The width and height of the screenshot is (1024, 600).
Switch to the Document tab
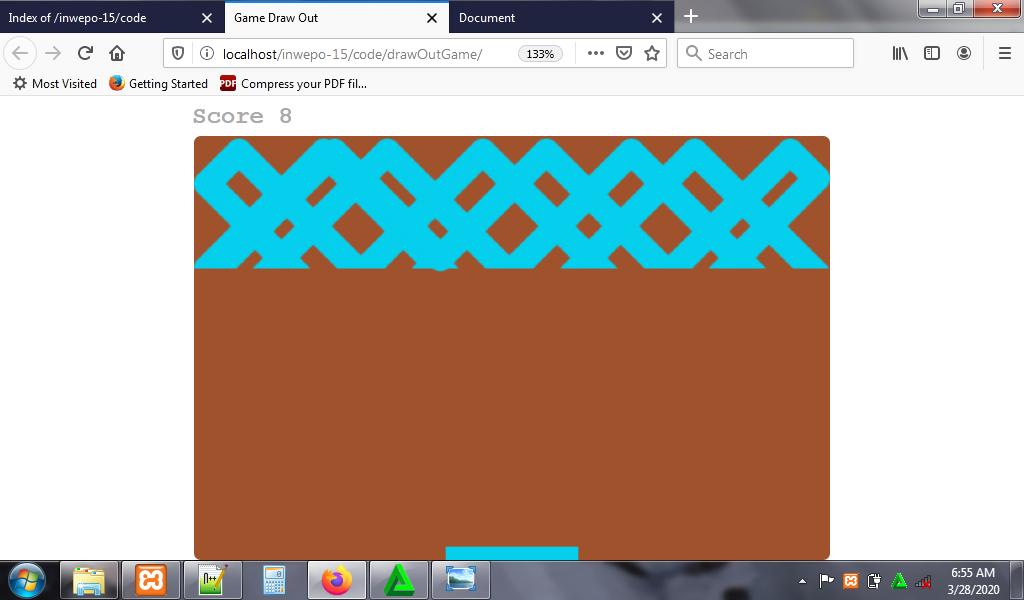click(x=561, y=18)
